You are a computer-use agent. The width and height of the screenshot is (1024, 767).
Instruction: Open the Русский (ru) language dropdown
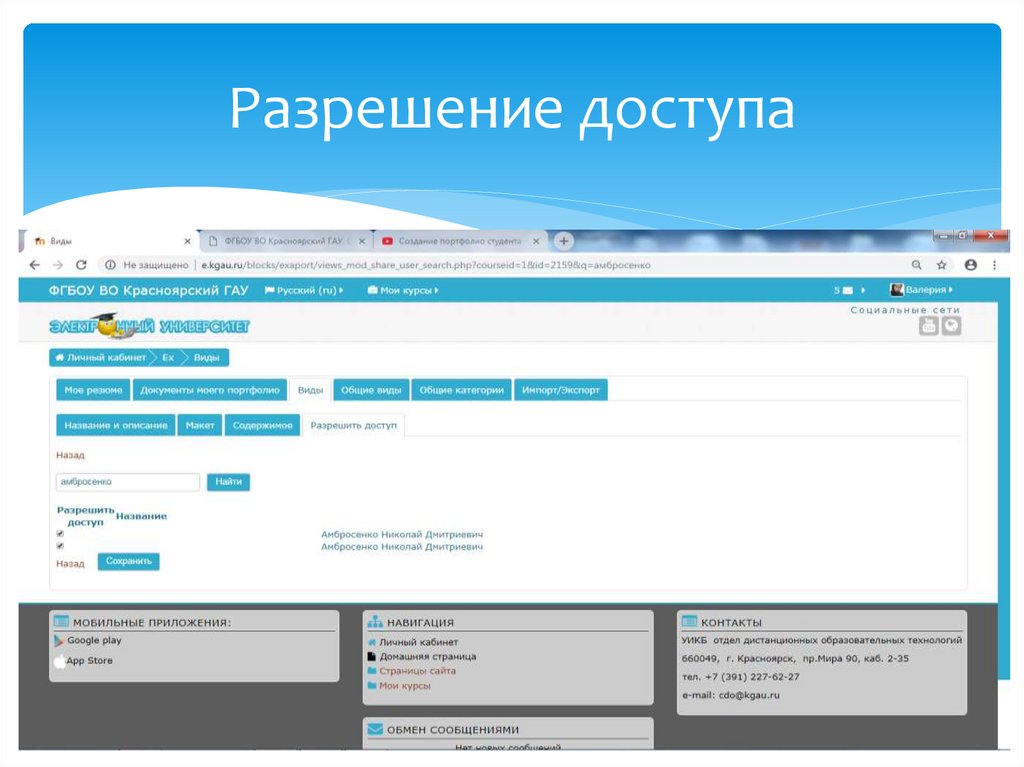(x=305, y=288)
